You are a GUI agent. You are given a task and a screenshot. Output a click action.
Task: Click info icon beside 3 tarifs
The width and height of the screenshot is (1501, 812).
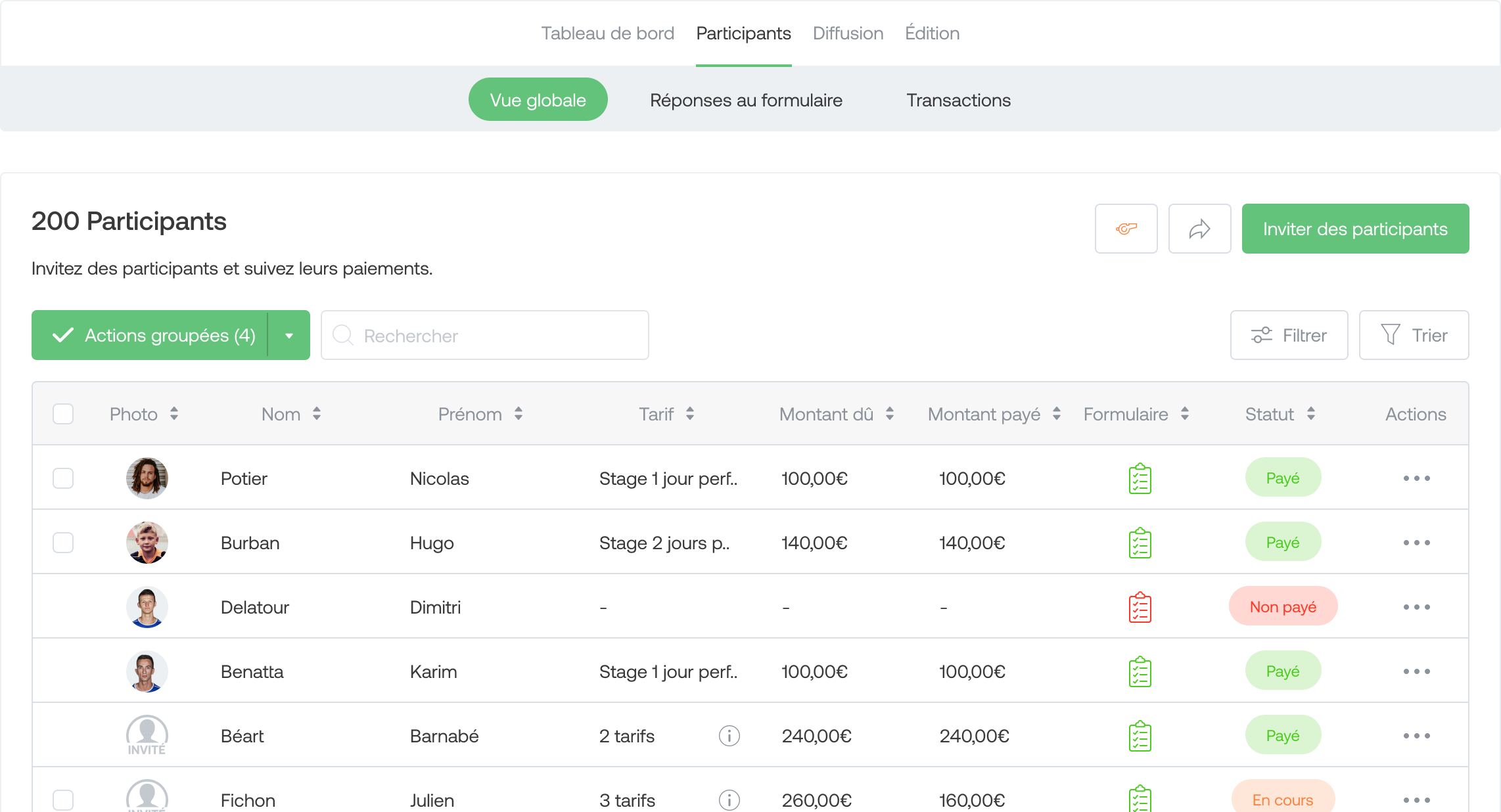point(729,800)
